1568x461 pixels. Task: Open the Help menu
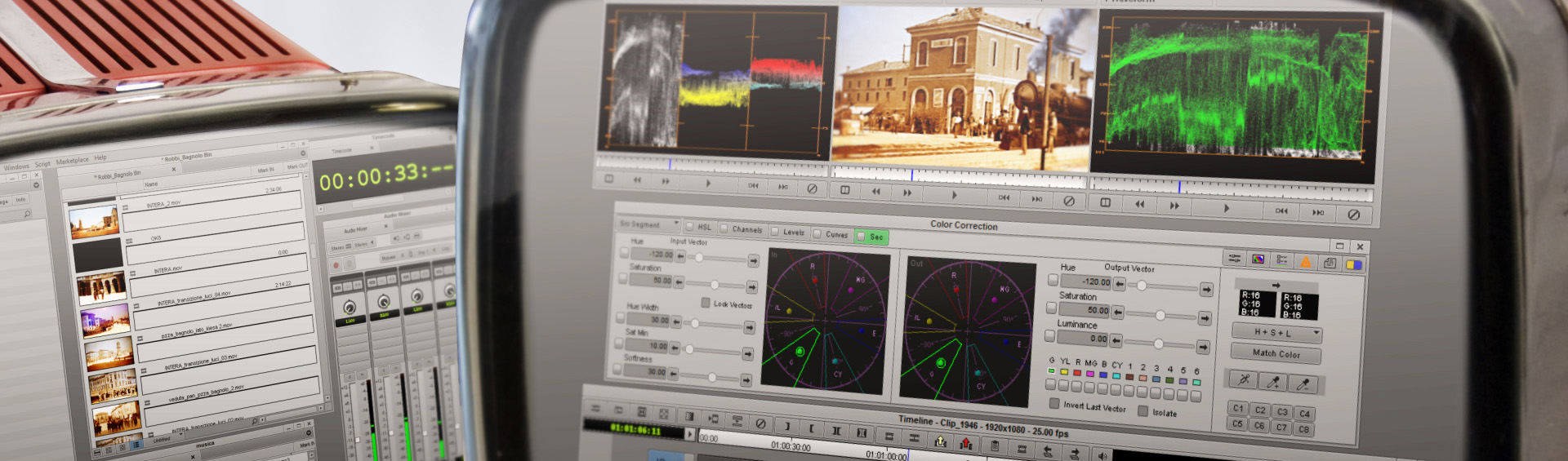point(100,157)
